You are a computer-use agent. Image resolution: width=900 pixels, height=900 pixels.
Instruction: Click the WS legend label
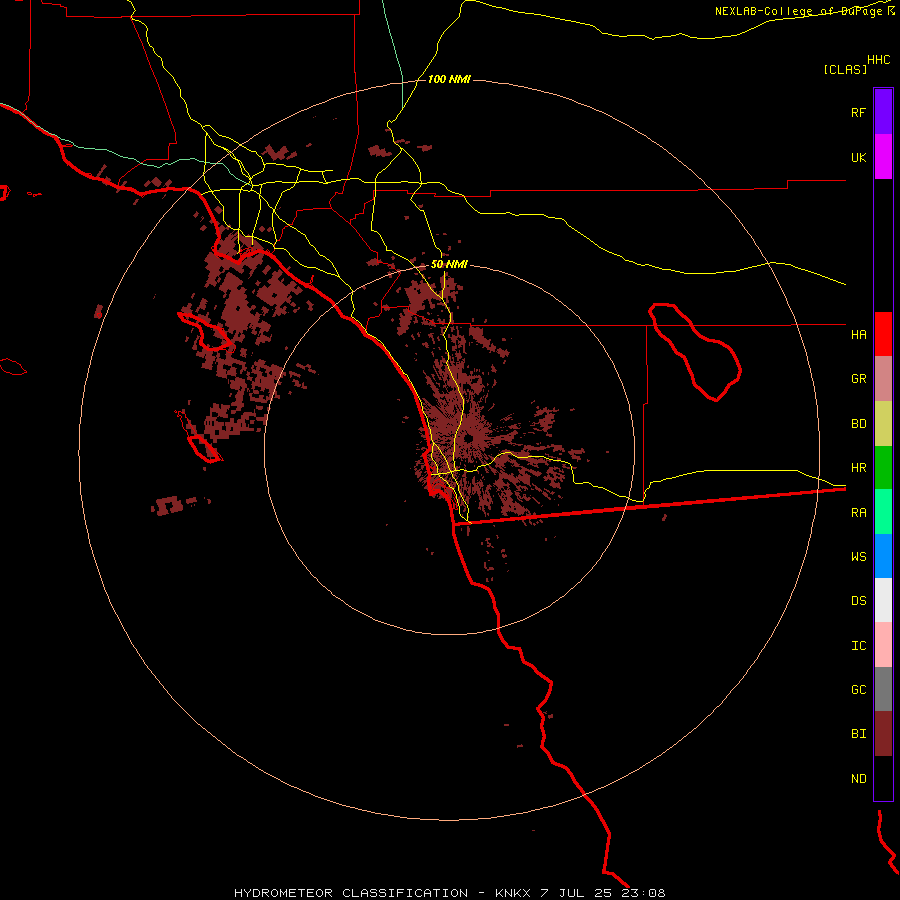(x=858, y=557)
